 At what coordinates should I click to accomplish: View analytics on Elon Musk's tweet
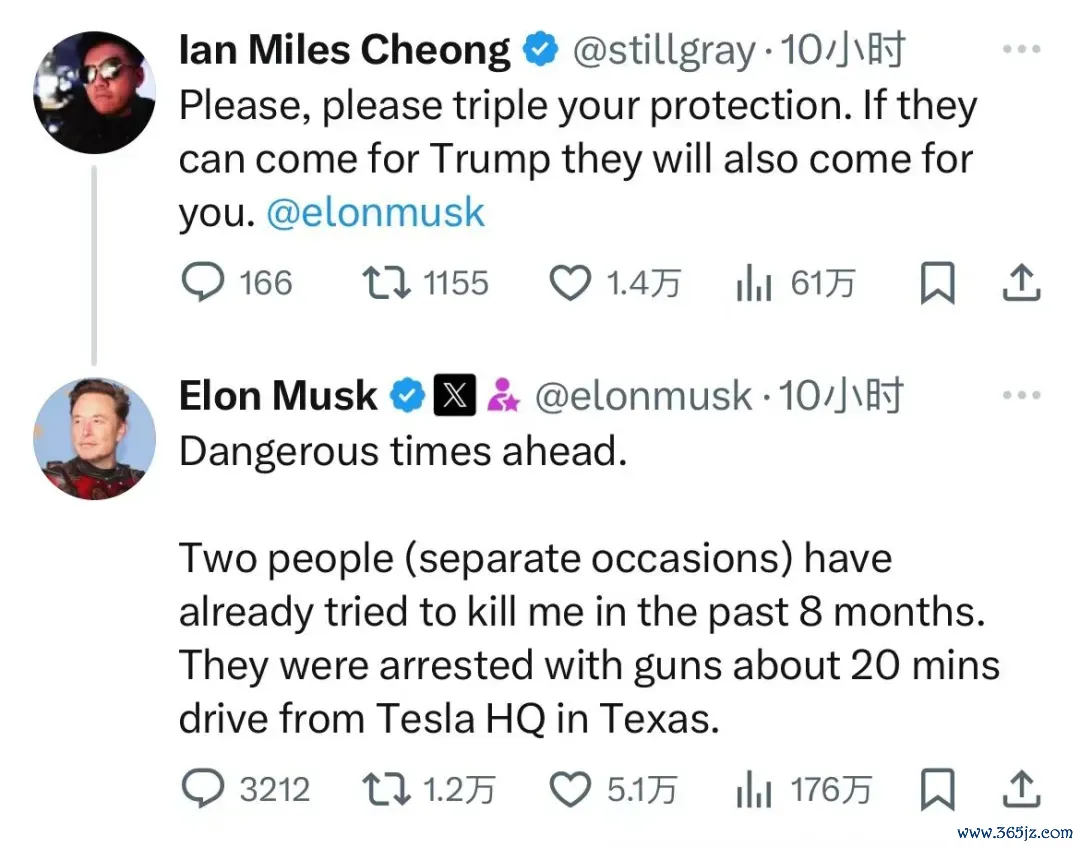pos(753,789)
